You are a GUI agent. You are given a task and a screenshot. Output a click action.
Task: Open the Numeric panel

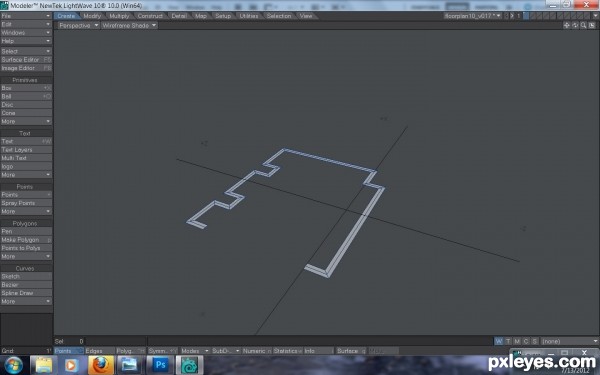[x=257, y=351]
